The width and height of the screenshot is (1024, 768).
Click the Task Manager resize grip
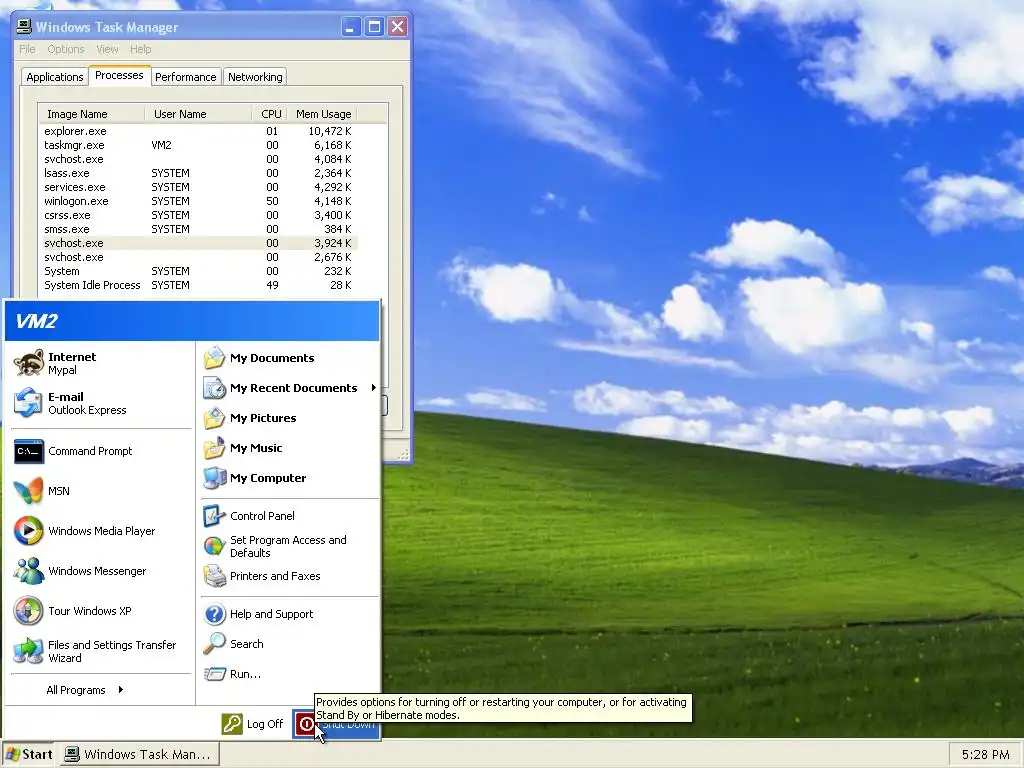coord(403,454)
